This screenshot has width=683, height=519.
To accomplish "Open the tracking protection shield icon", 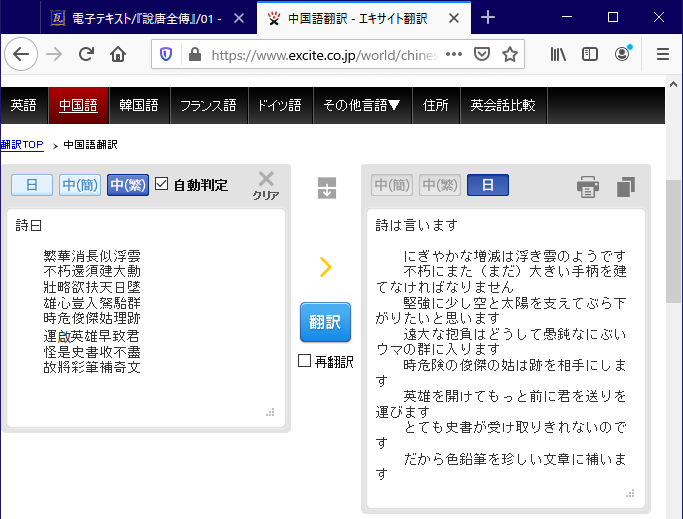I will point(166,54).
